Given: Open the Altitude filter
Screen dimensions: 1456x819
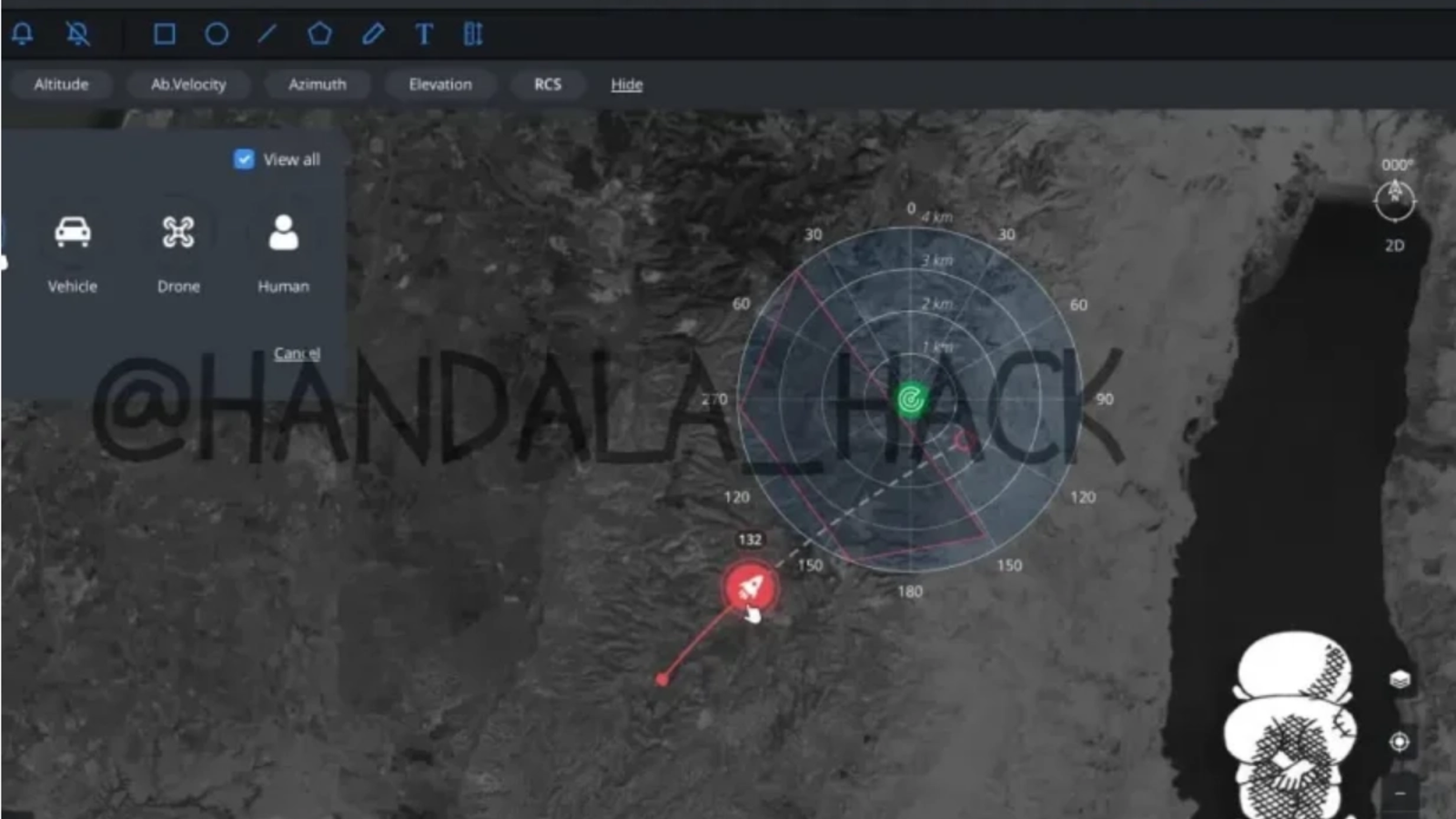Looking at the screenshot, I should pos(62,85).
